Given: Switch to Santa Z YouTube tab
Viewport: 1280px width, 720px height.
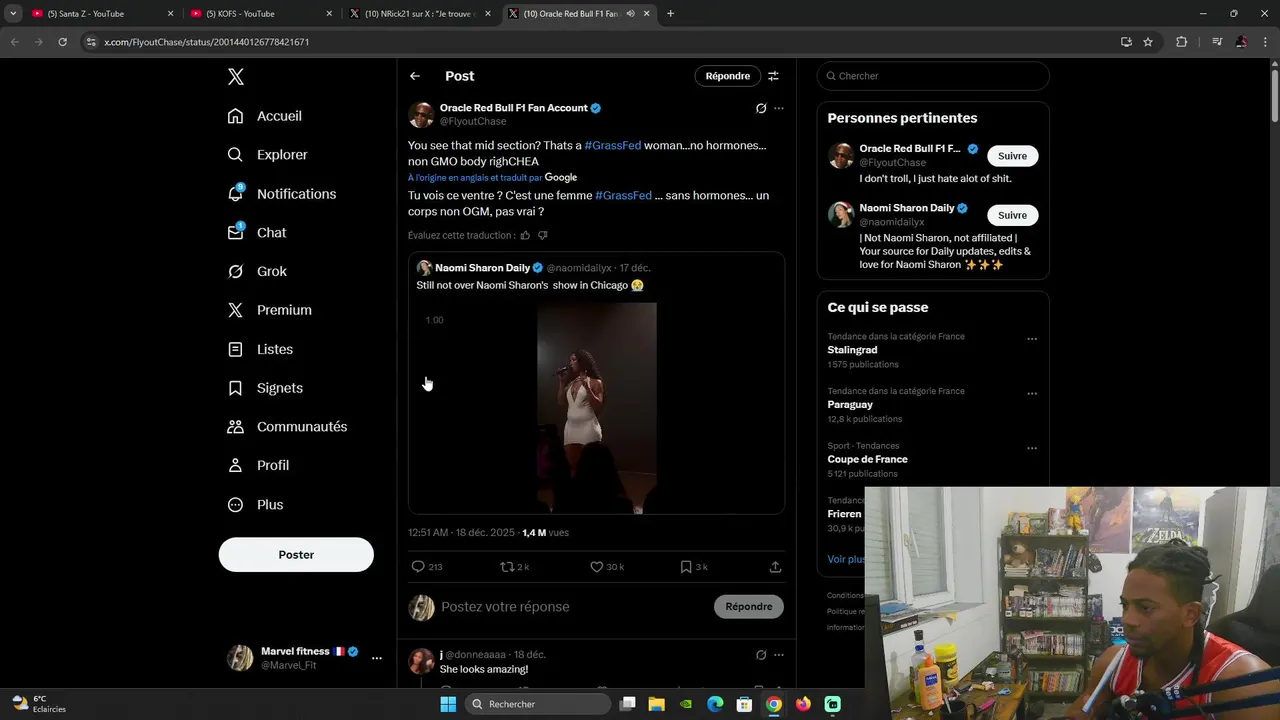Looking at the screenshot, I should [x=100, y=14].
